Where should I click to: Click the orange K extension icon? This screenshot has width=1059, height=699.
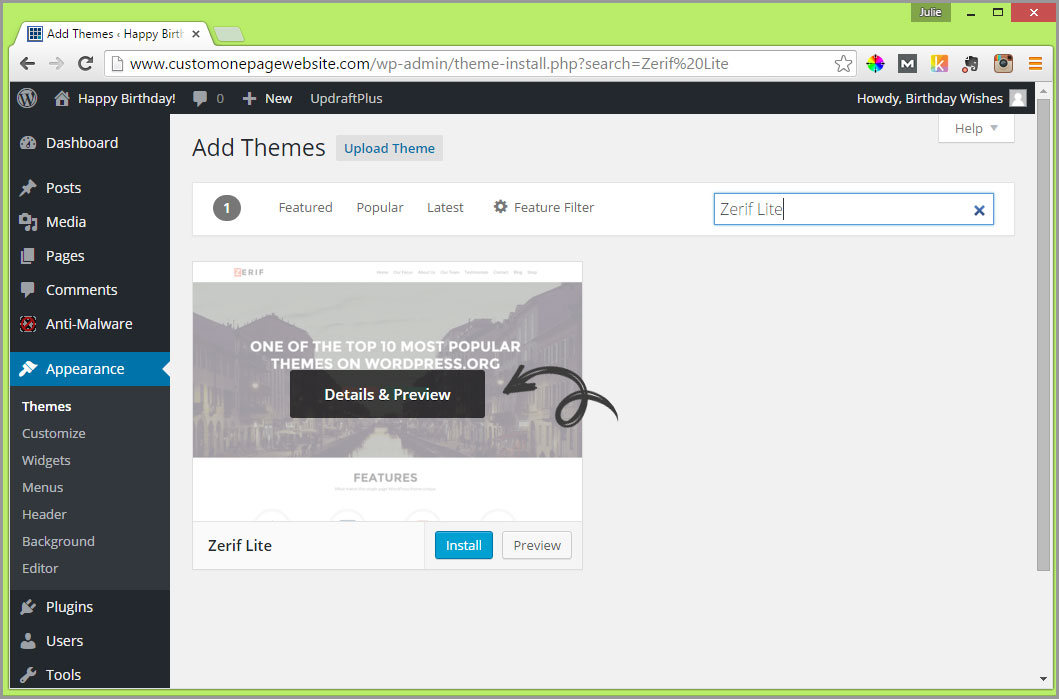pos(939,63)
